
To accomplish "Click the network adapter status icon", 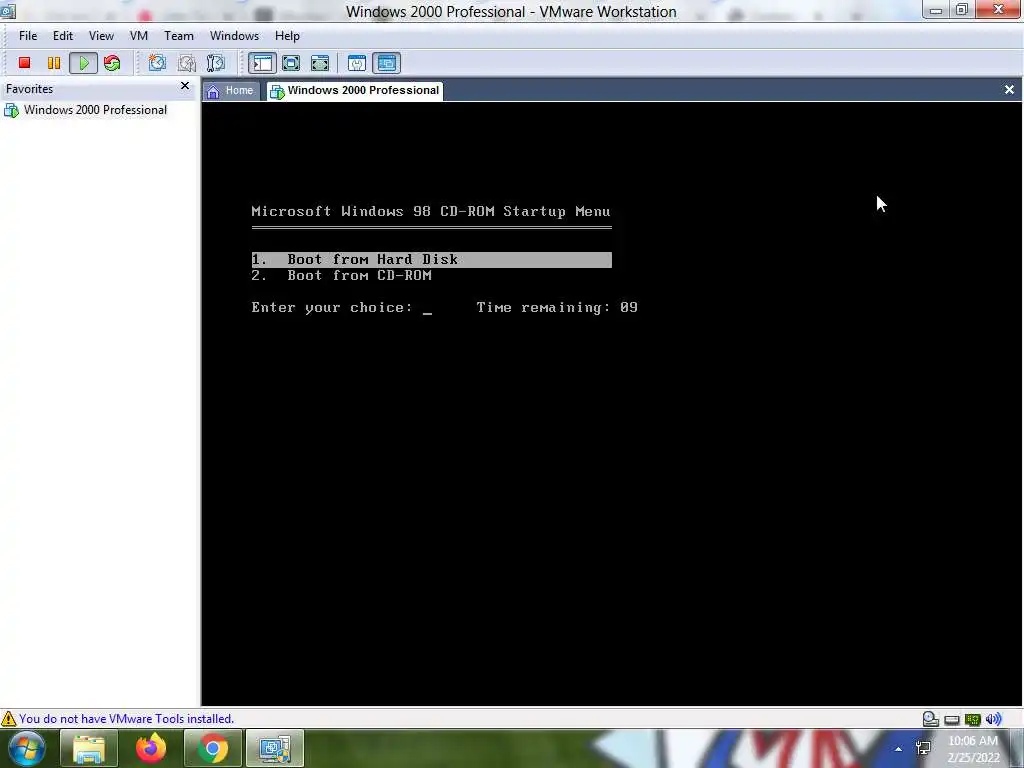I will point(972,720).
